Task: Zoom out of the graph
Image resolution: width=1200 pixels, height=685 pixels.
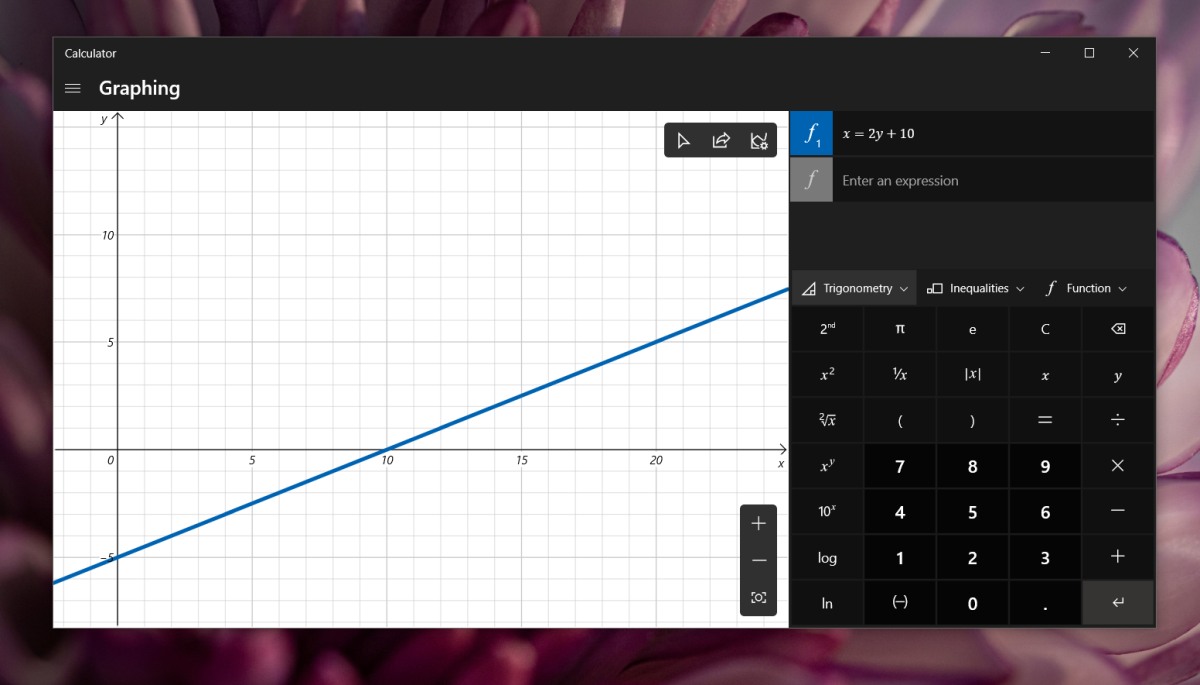Action: pyautogui.click(x=758, y=558)
